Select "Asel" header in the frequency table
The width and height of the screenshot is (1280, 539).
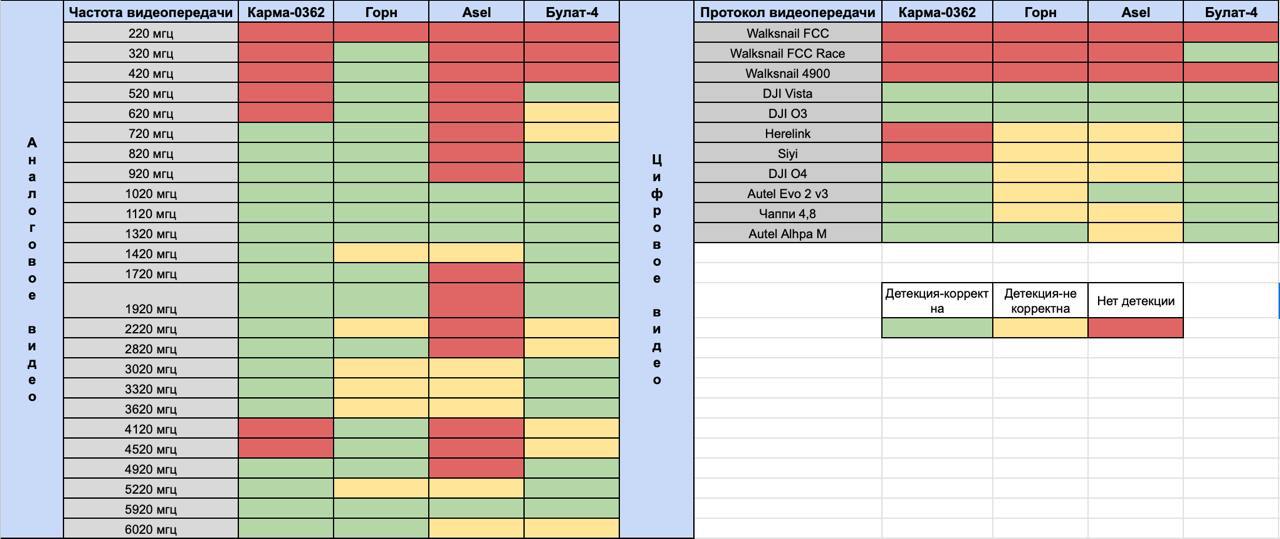click(x=476, y=12)
